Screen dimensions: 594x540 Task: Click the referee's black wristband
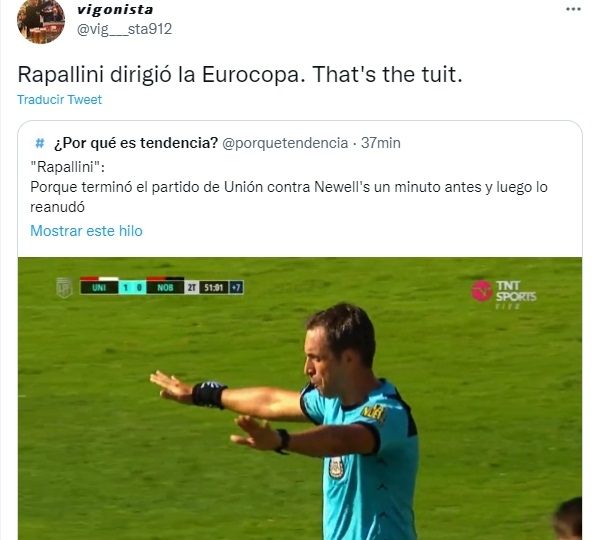209,394
